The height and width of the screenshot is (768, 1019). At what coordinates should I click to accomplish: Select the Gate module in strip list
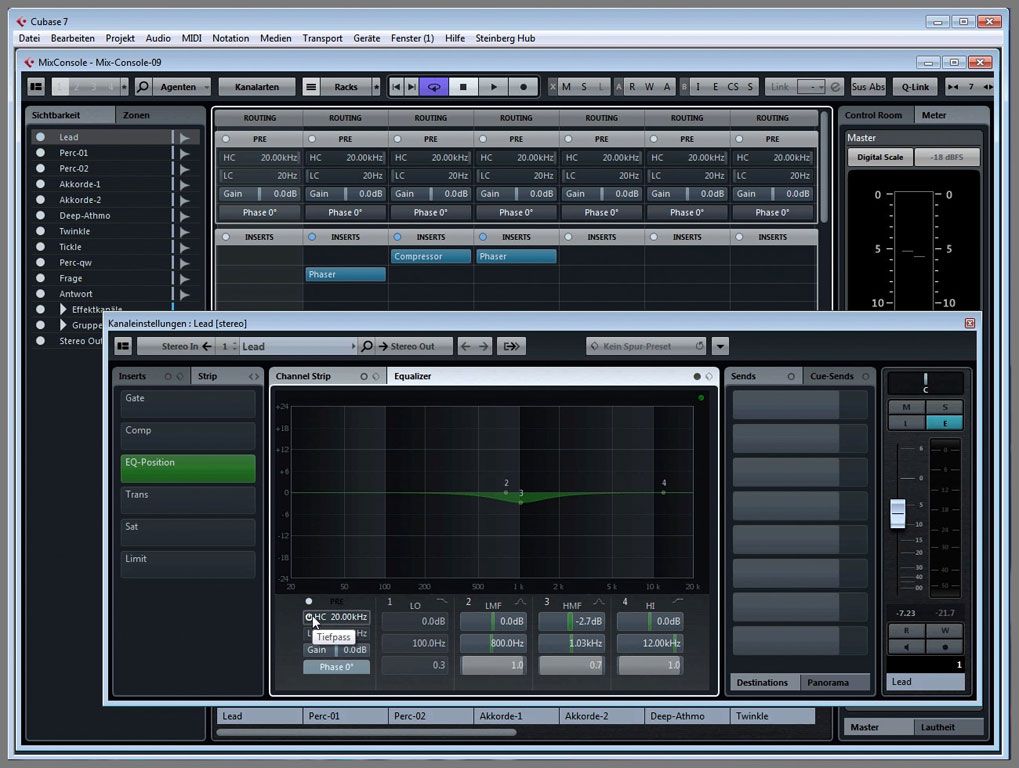(188, 403)
